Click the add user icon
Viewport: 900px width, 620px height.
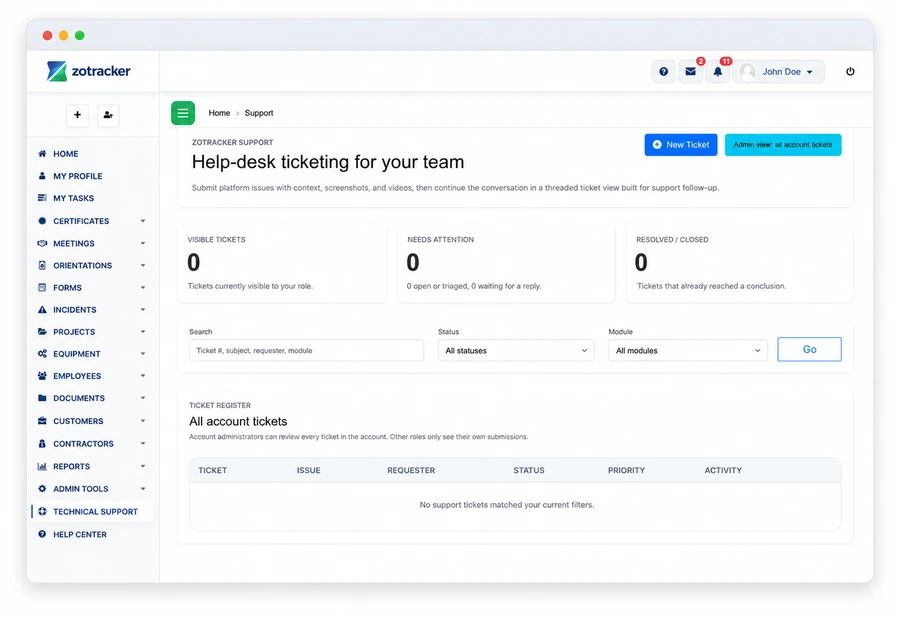click(x=108, y=115)
